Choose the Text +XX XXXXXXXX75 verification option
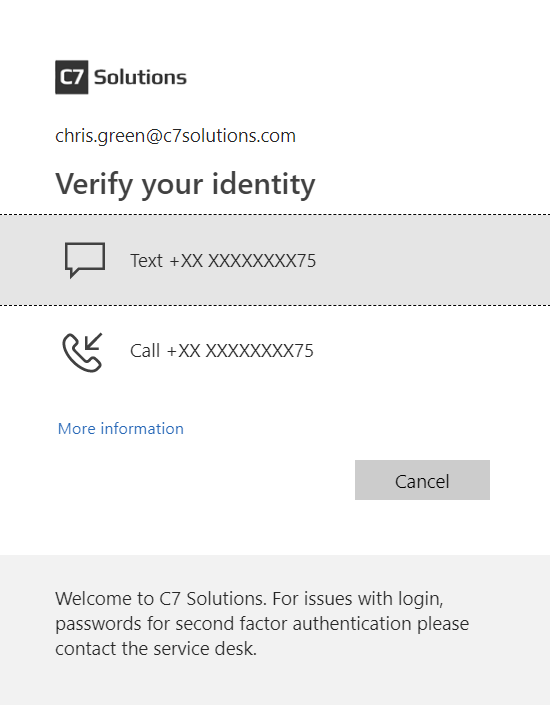The width and height of the screenshot is (550, 705). click(x=275, y=260)
